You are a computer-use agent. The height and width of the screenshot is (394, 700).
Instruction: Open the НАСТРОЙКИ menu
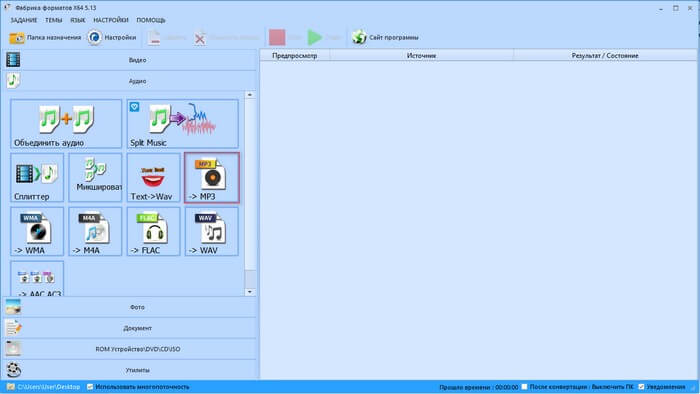[111, 20]
